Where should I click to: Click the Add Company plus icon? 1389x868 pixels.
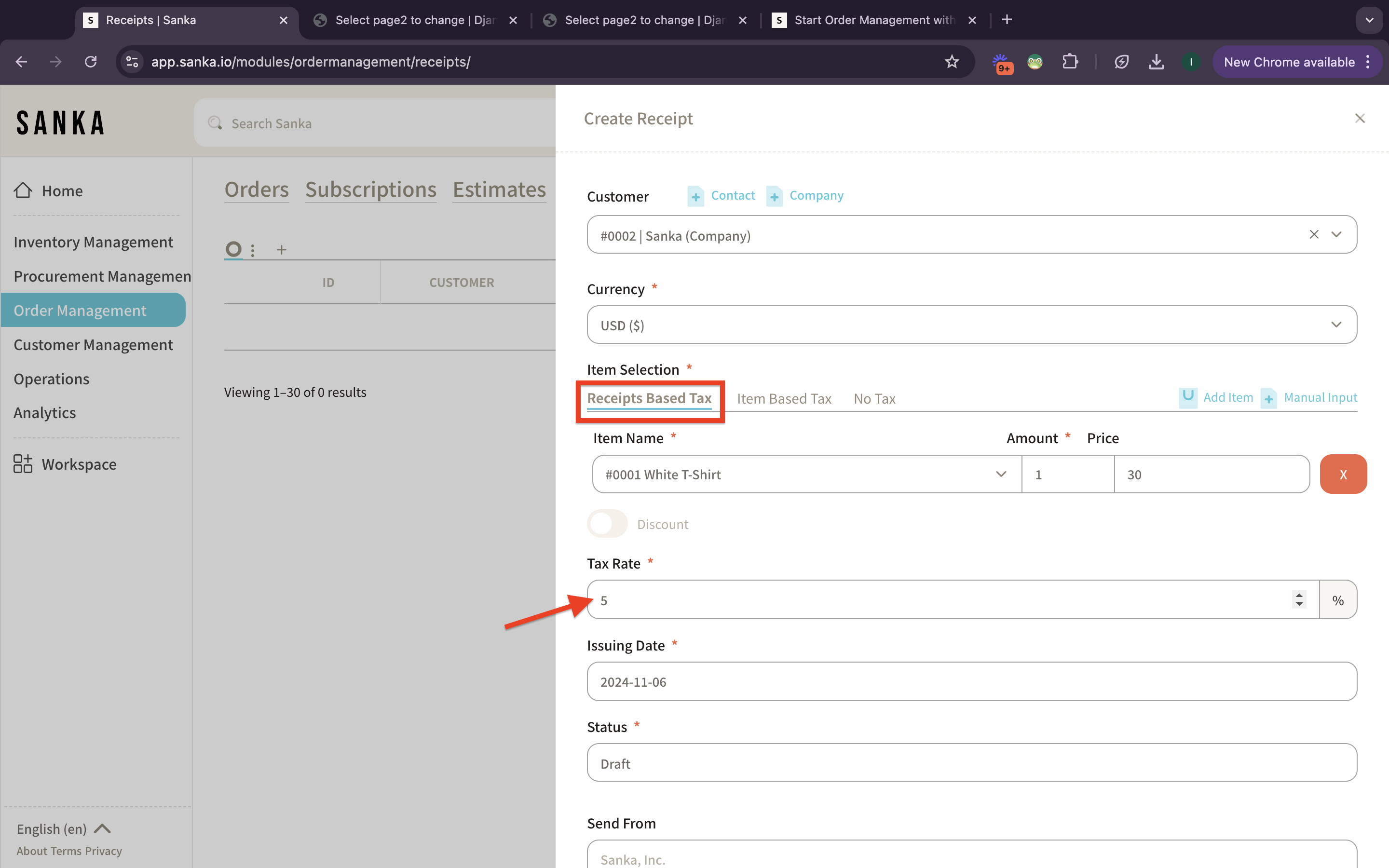pyautogui.click(x=774, y=196)
